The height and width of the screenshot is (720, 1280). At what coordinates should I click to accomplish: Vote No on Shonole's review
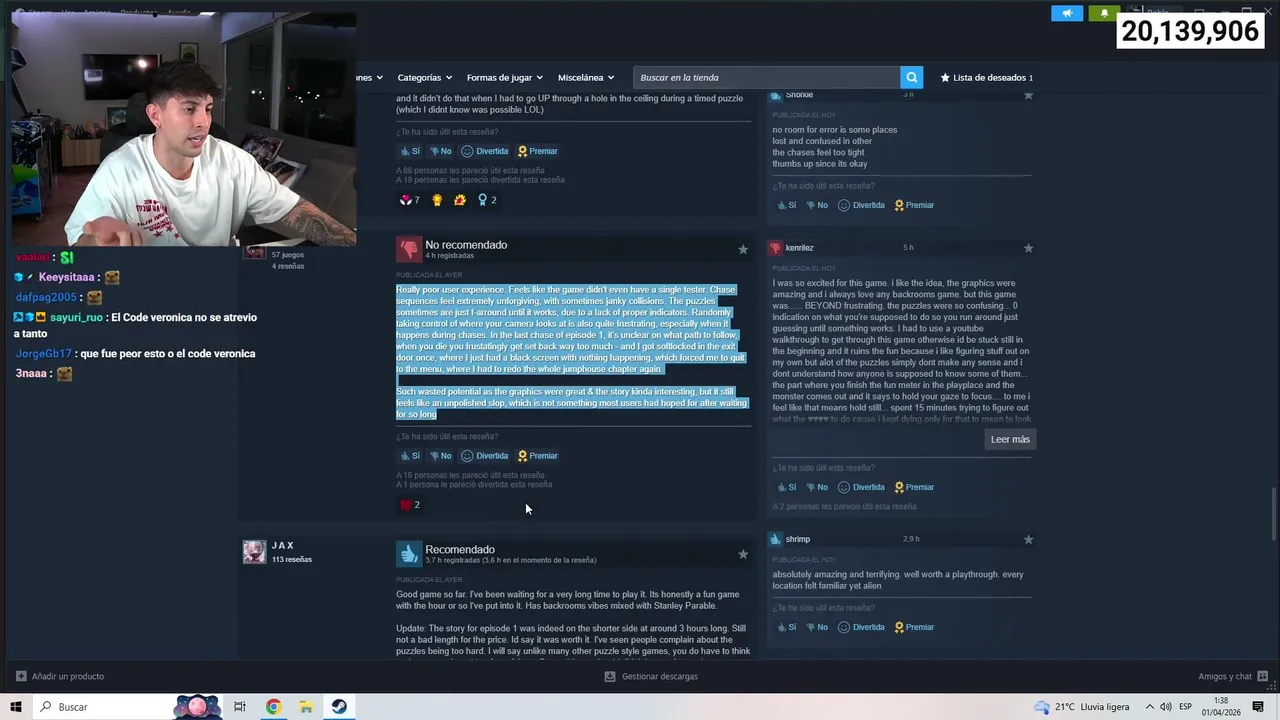pyautogui.click(x=816, y=205)
